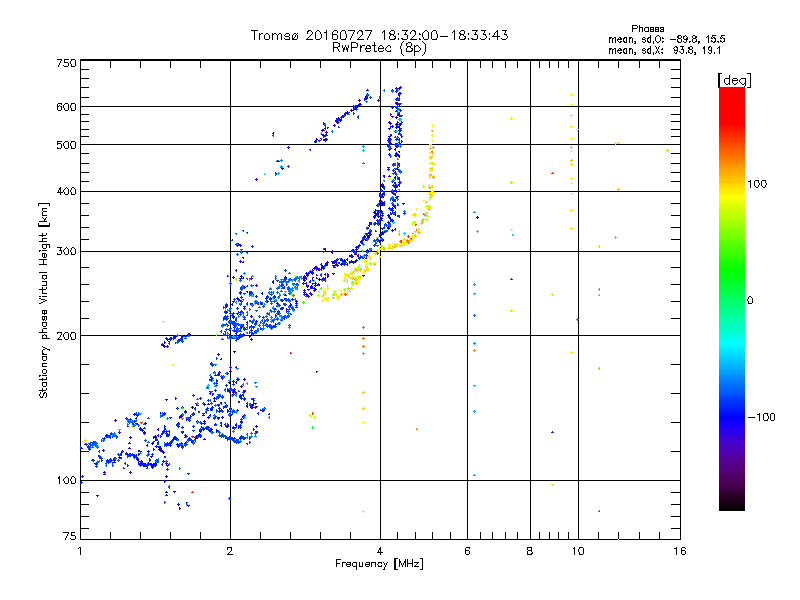This screenshot has height=600, width=800.
Task: Click the x-axis tick value "1"
Action: [x=80, y=551]
